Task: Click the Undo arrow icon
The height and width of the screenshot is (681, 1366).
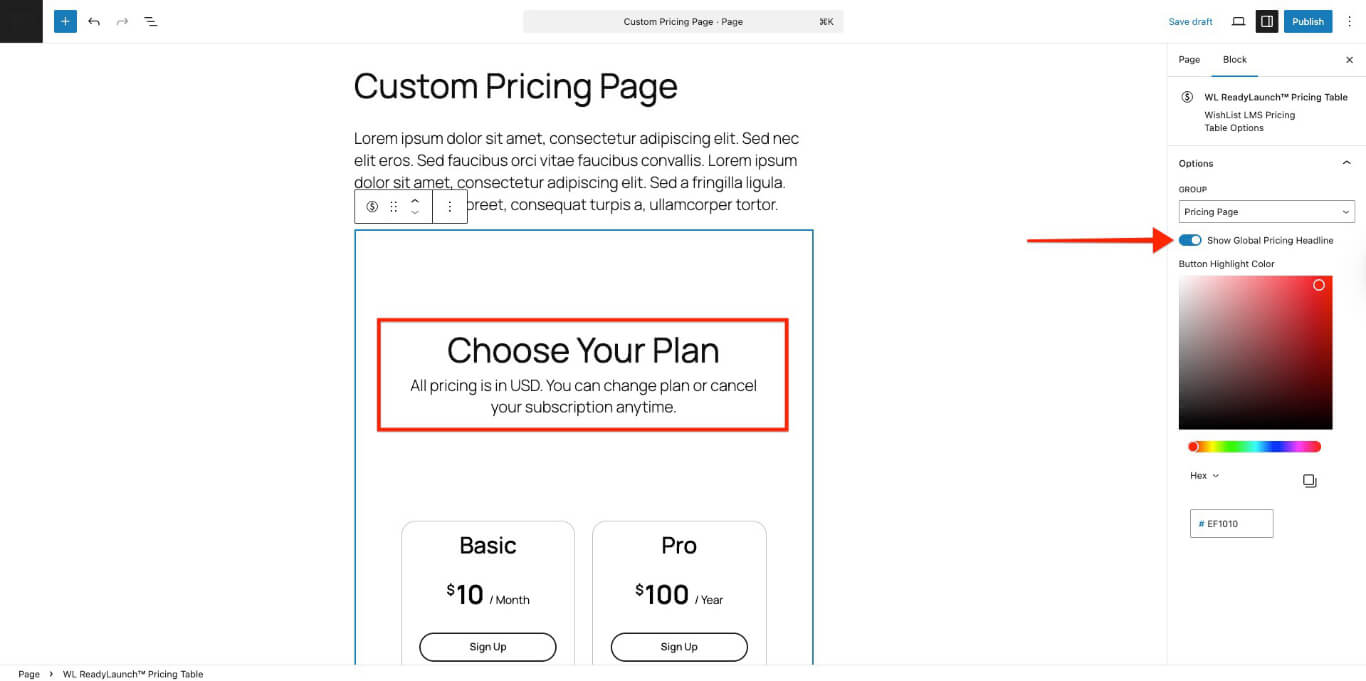Action: pos(94,20)
